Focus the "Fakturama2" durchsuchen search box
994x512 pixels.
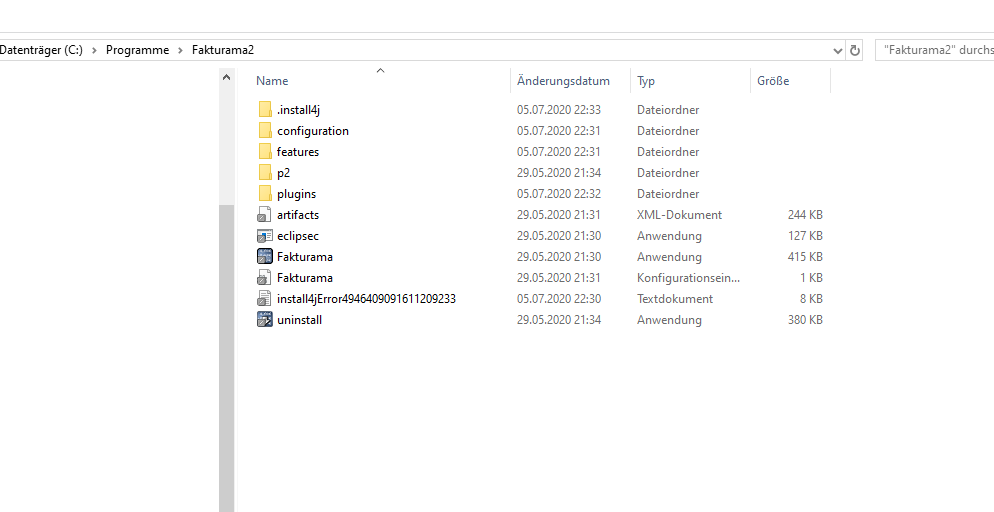pyautogui.click(x=934, y=50)
